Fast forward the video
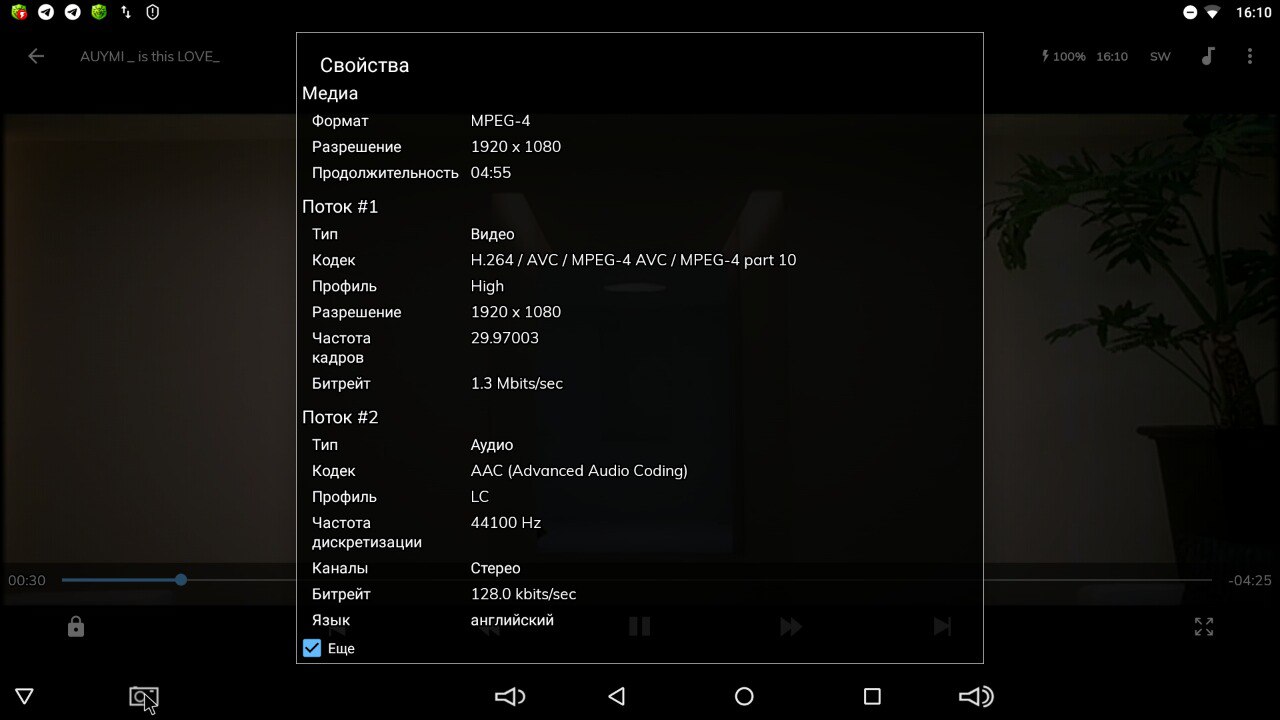 coord(791,627)
